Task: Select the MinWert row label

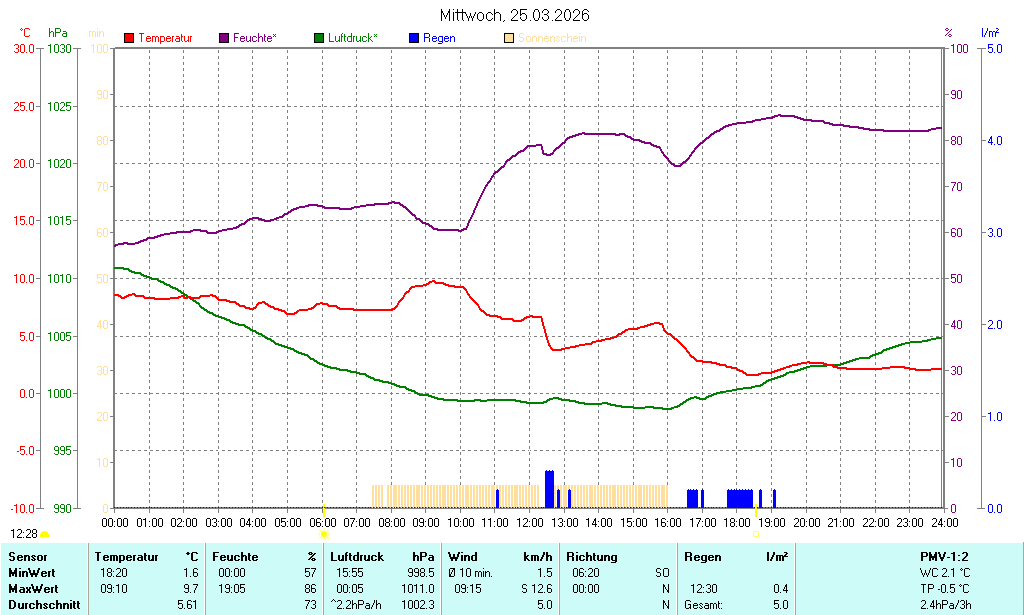Action: pyautogui.click(x=32, y=573)
